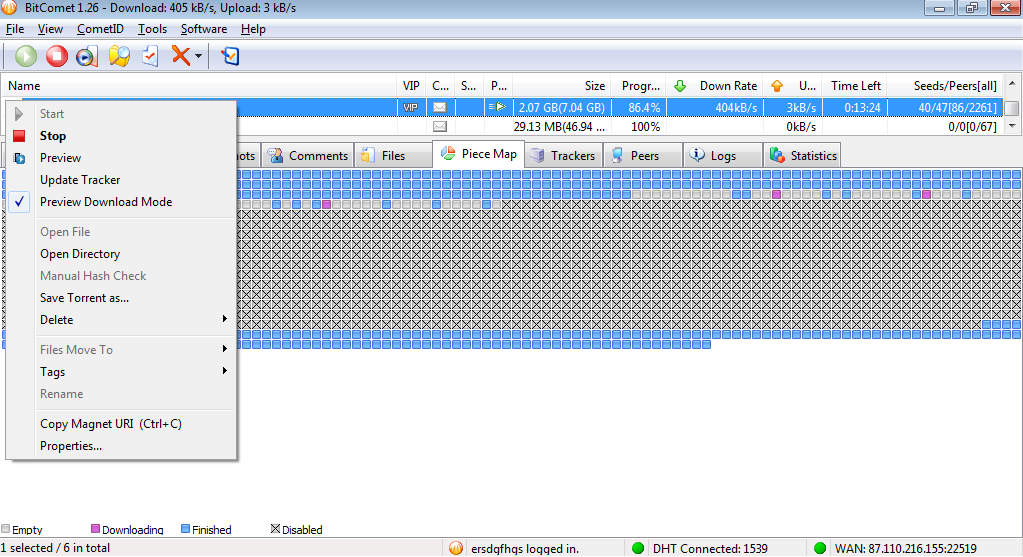The width and height of the screenshot is (1023, 557).
Task: Click the red X Delete toolbar icon
Action: click(x=180, y=56)
